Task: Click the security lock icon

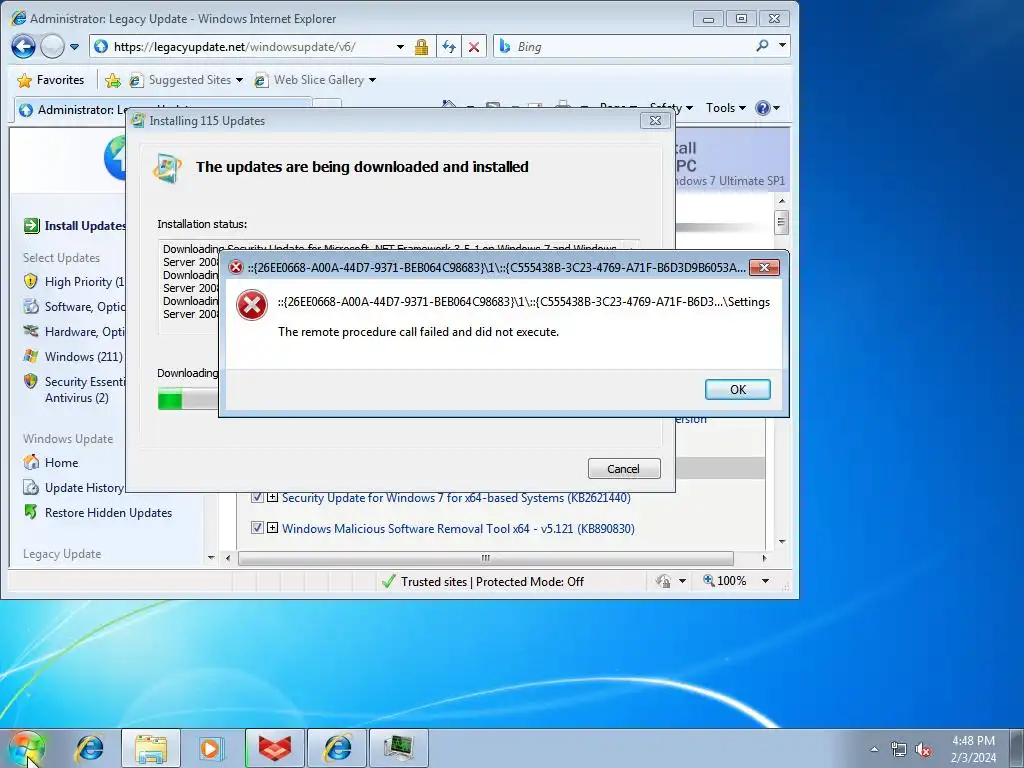Action: 421,47
